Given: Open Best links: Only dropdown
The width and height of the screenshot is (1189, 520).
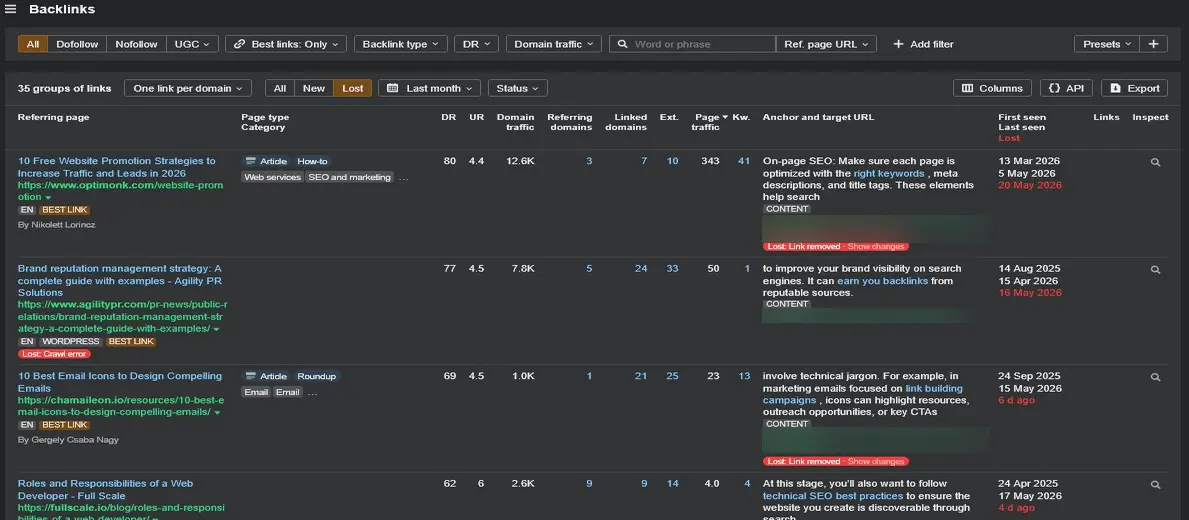Looking at the screenshot, I should 286,44.
